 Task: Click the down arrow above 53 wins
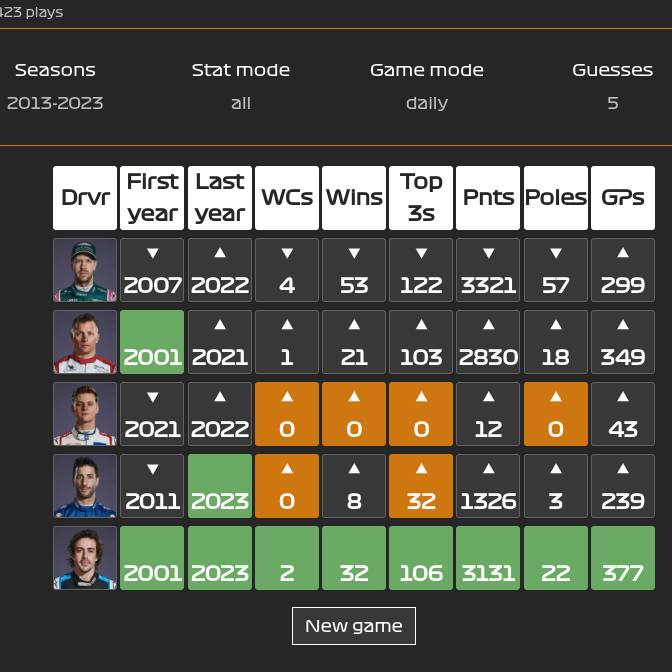(x=354, y=254)
